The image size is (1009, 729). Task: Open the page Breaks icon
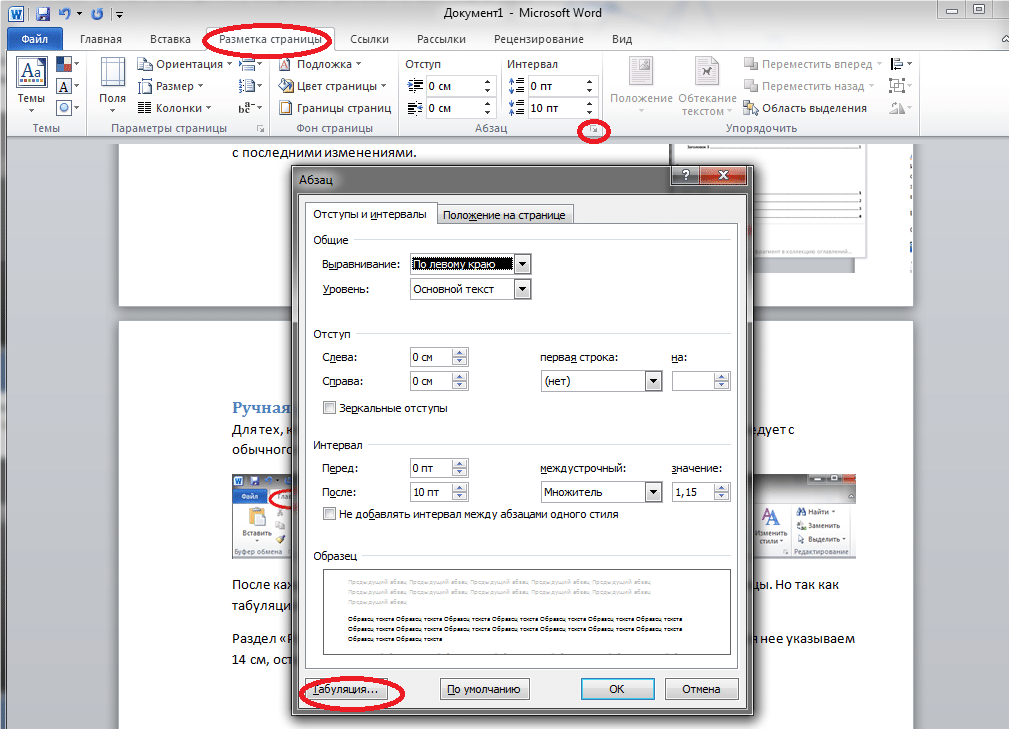click(250, 64)
